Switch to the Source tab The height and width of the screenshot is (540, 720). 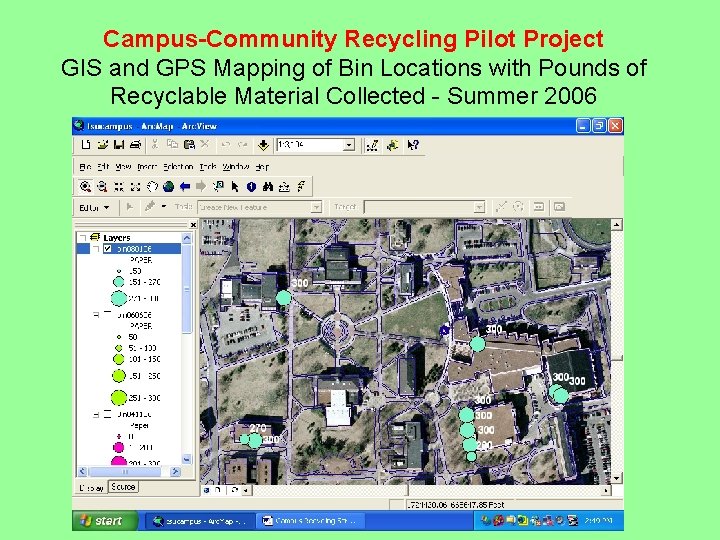click(x=123, y=487)
